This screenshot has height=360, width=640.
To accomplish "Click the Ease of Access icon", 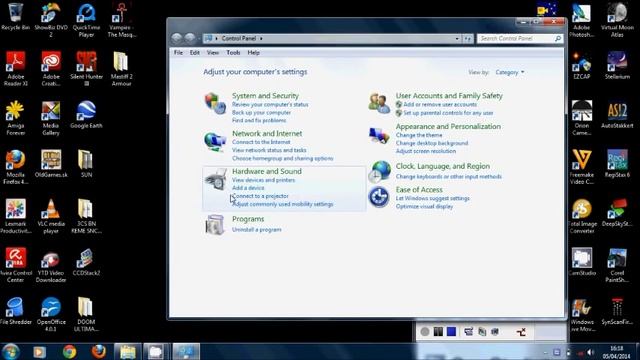I will (x=379, y=197).
